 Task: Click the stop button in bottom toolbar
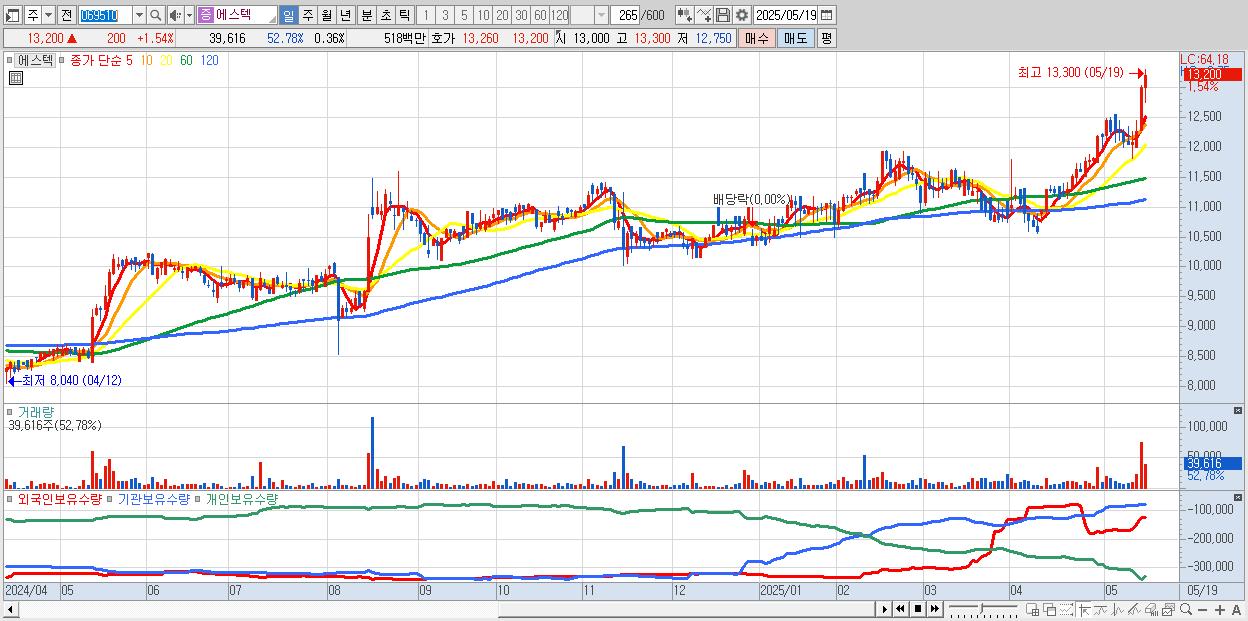coord(918,609)
